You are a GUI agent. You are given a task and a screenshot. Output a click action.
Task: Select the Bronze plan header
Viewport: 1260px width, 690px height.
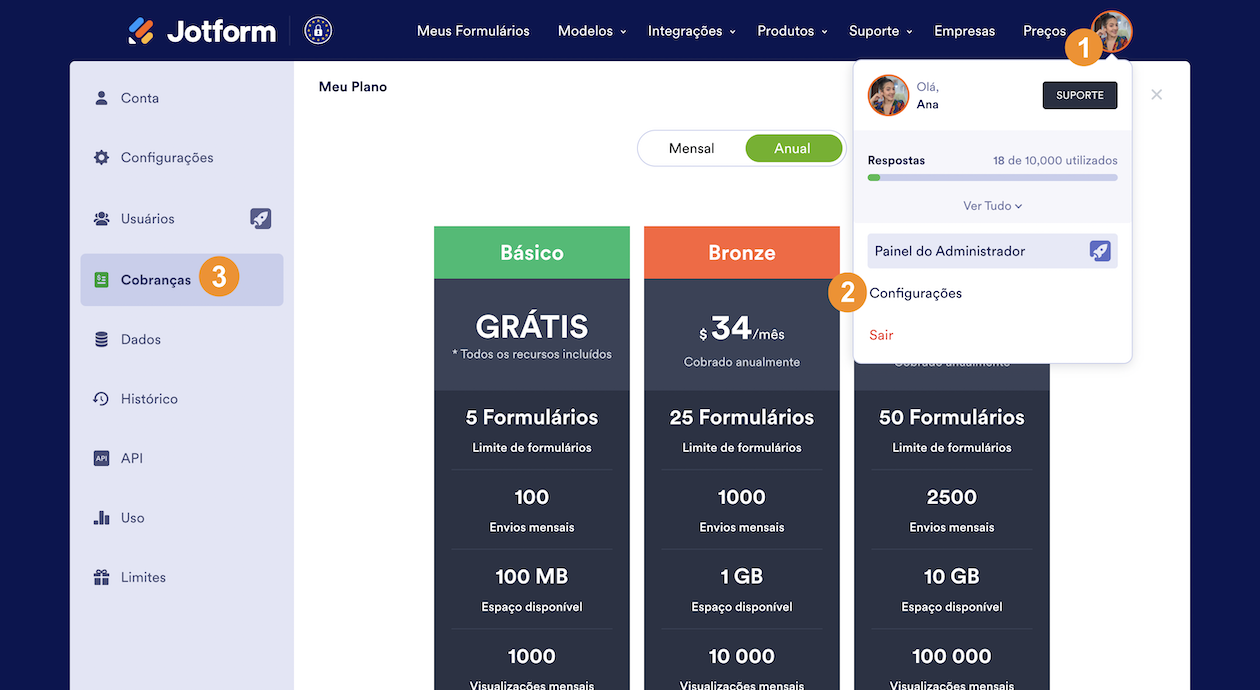[x=742, y=253]
